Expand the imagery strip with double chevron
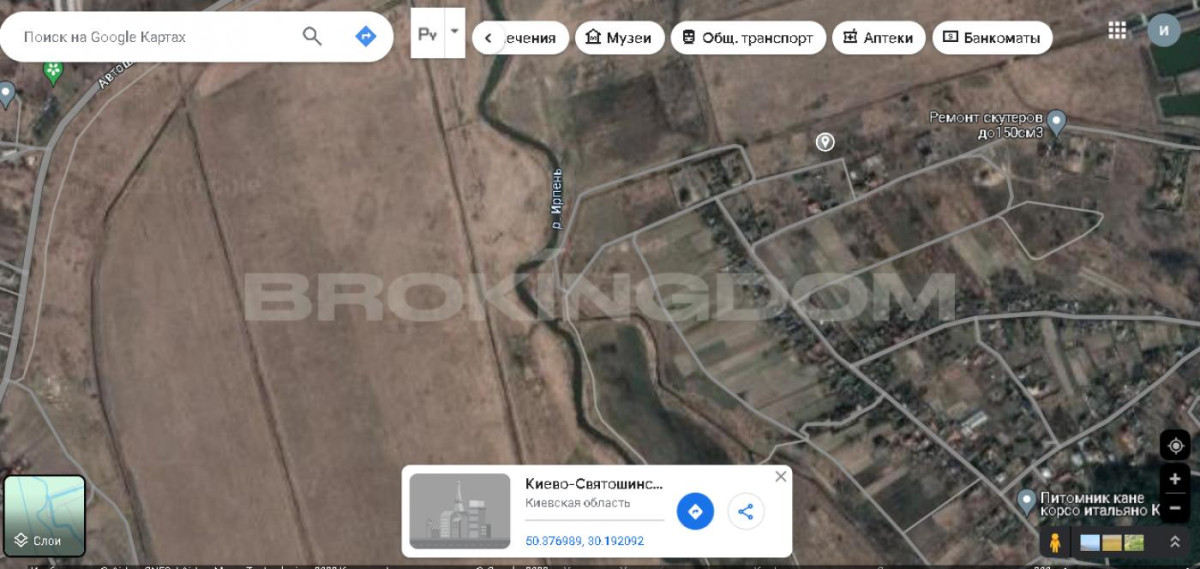This screenshot has height=569, width=1200. tap(1174, 542)
